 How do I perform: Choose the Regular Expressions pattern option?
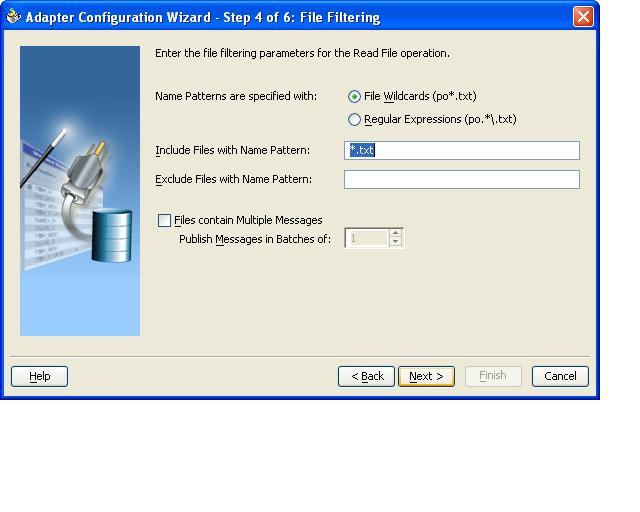(354, 120)
